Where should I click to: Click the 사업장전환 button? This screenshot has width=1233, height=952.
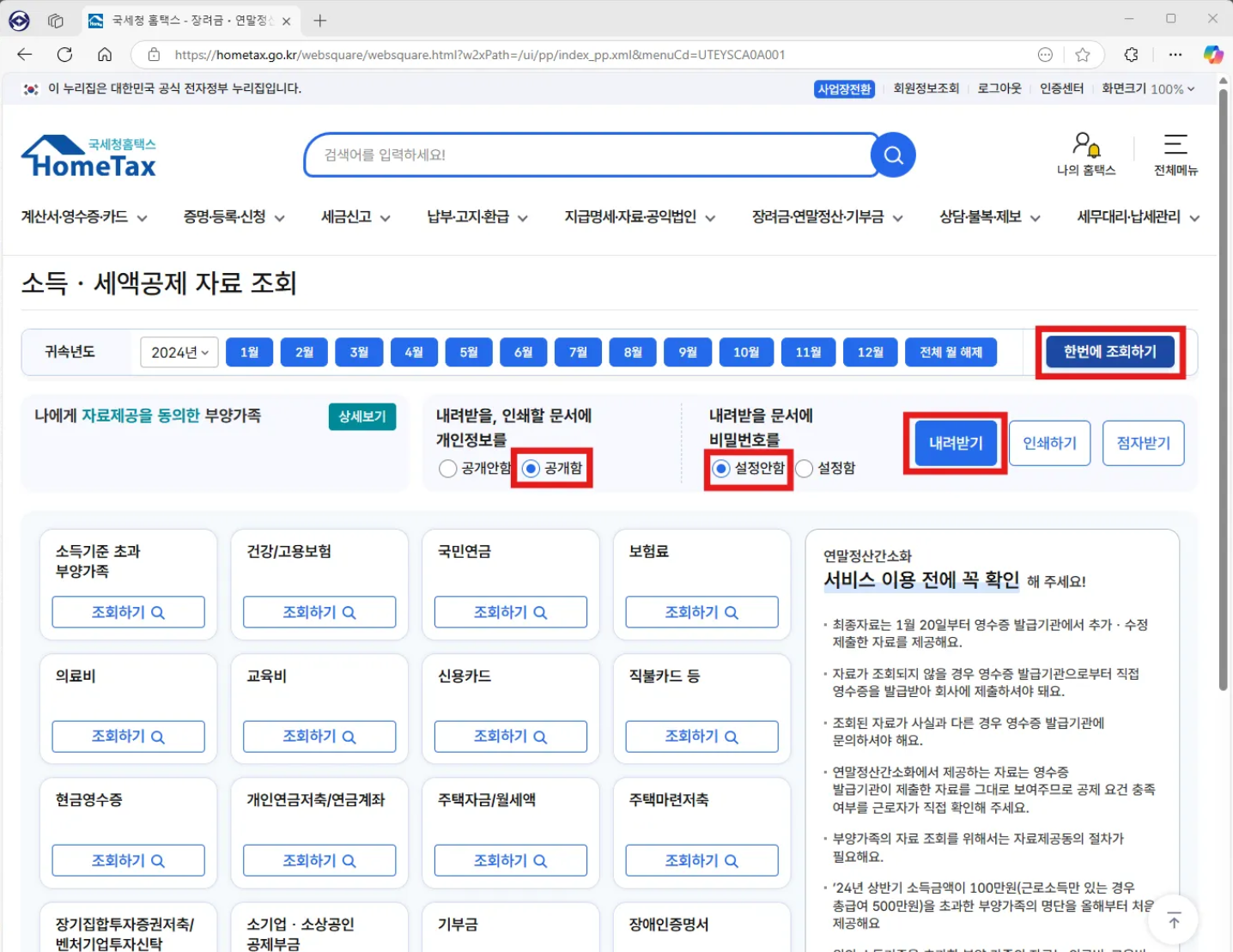[844, 89]
